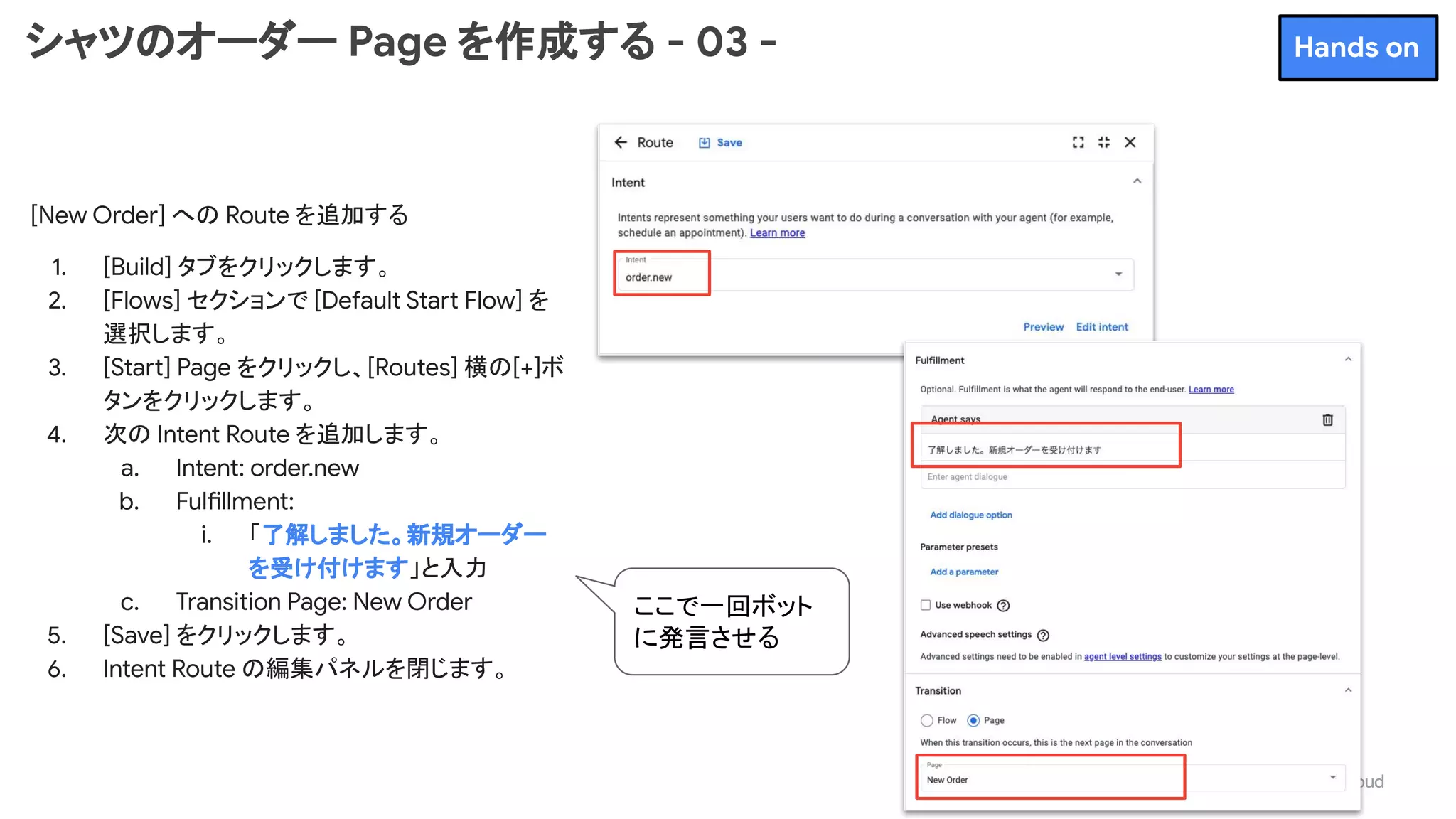The width and height of the screenshot is (1456, 819).
Task: Click the Enter agent dialogue field
Action: point(1133,477)
